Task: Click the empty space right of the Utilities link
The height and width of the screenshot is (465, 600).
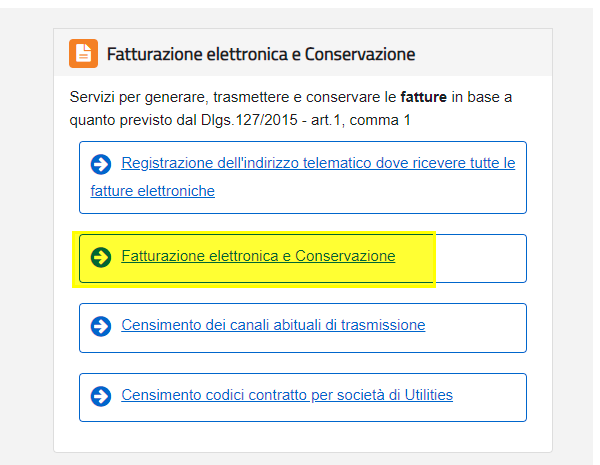Action: point(489,397)
